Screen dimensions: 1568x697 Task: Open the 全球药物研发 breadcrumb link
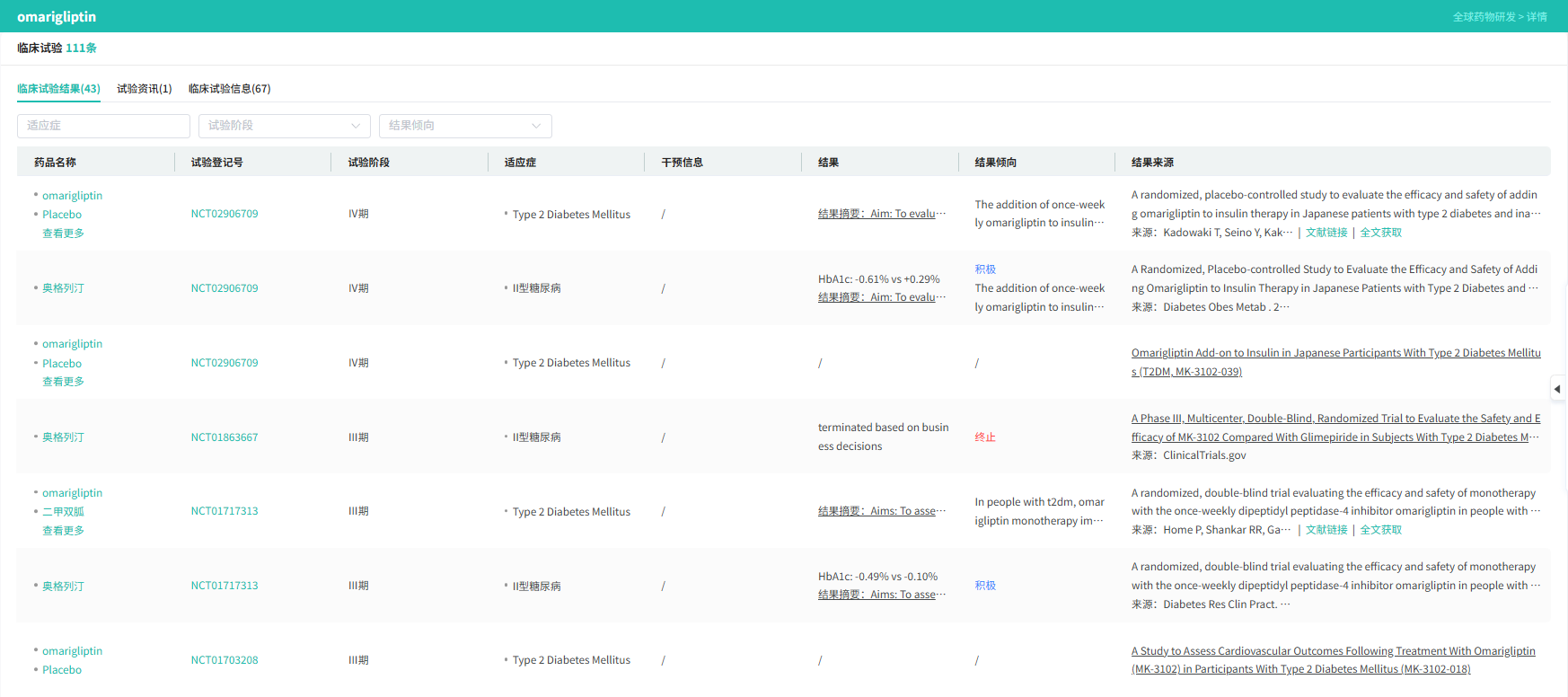[1484, 17]
